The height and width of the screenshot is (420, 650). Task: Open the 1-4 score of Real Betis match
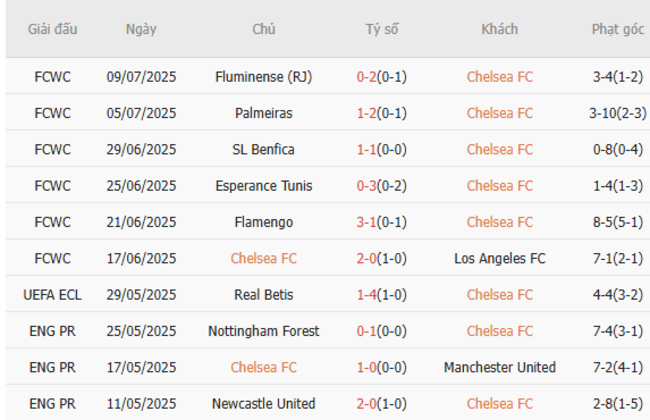[x=367, y=295]
